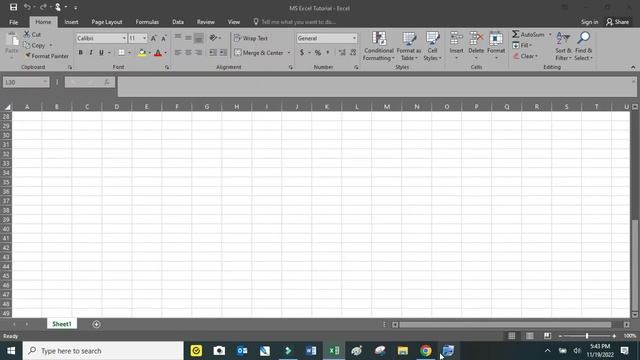640x360 pixels.
Task: Click the Share button
Action: [617, 22]
